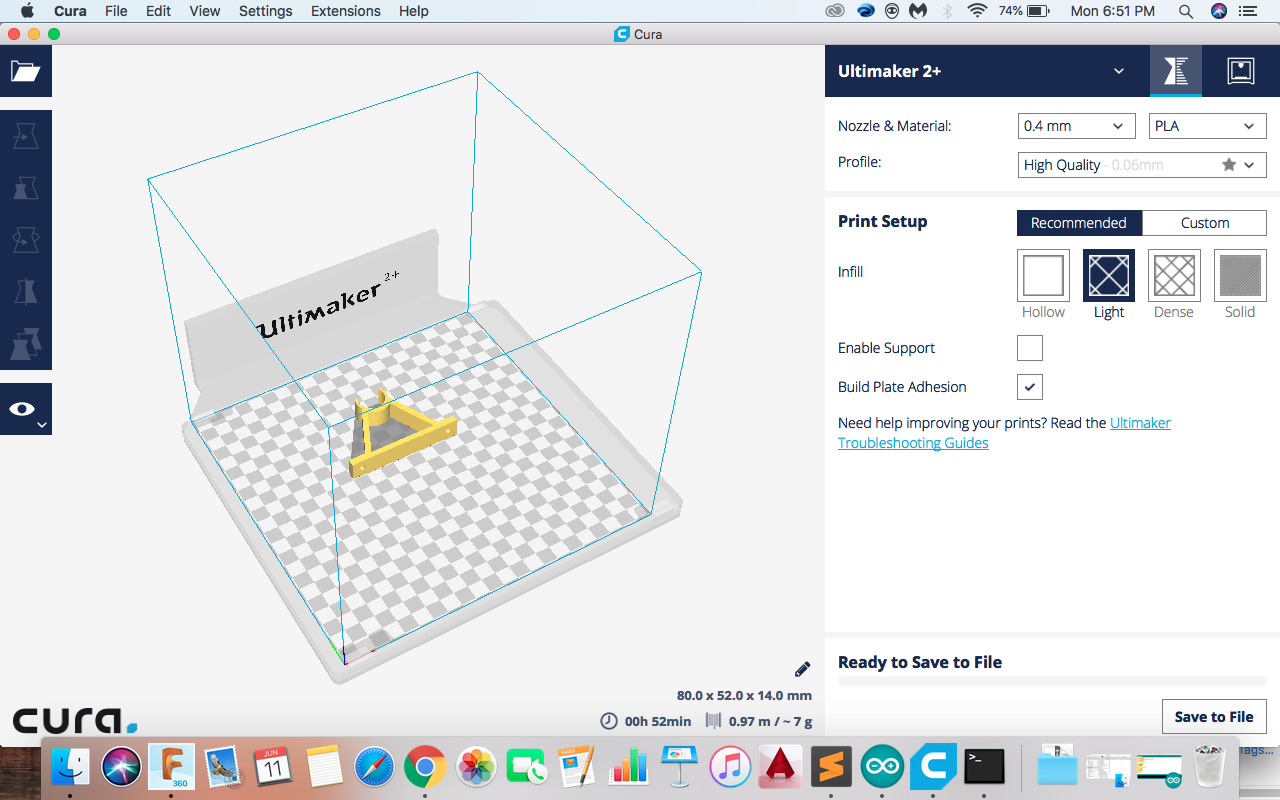Untick the Build Plate Adhesion checkbox
The image size is (1280, 800).
(x=1030, y=387)
